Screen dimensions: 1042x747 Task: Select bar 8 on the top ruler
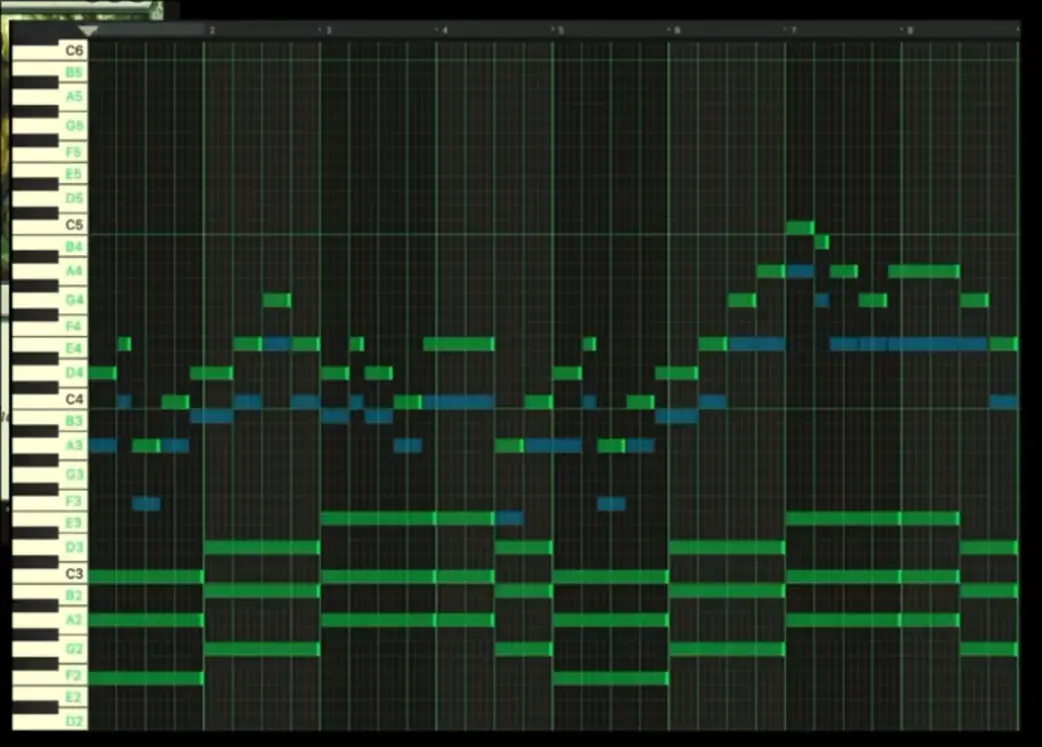[x=907, y=31]
